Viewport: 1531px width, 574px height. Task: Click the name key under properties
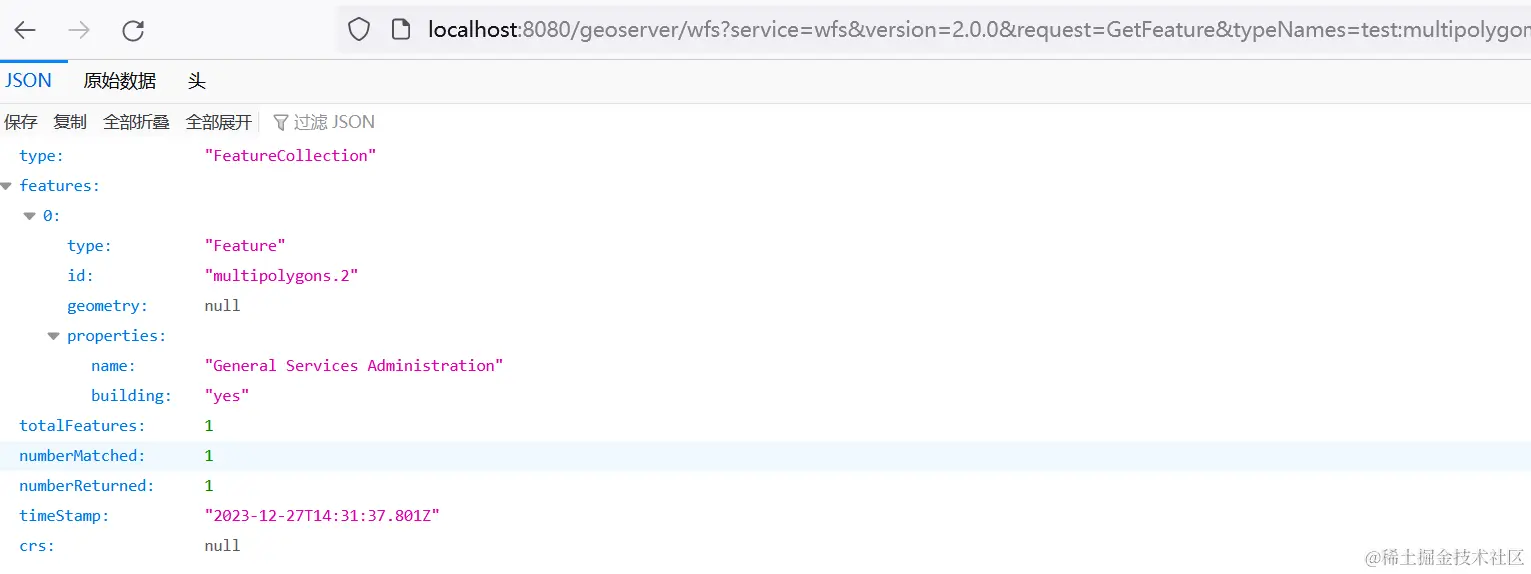point(113,366)
